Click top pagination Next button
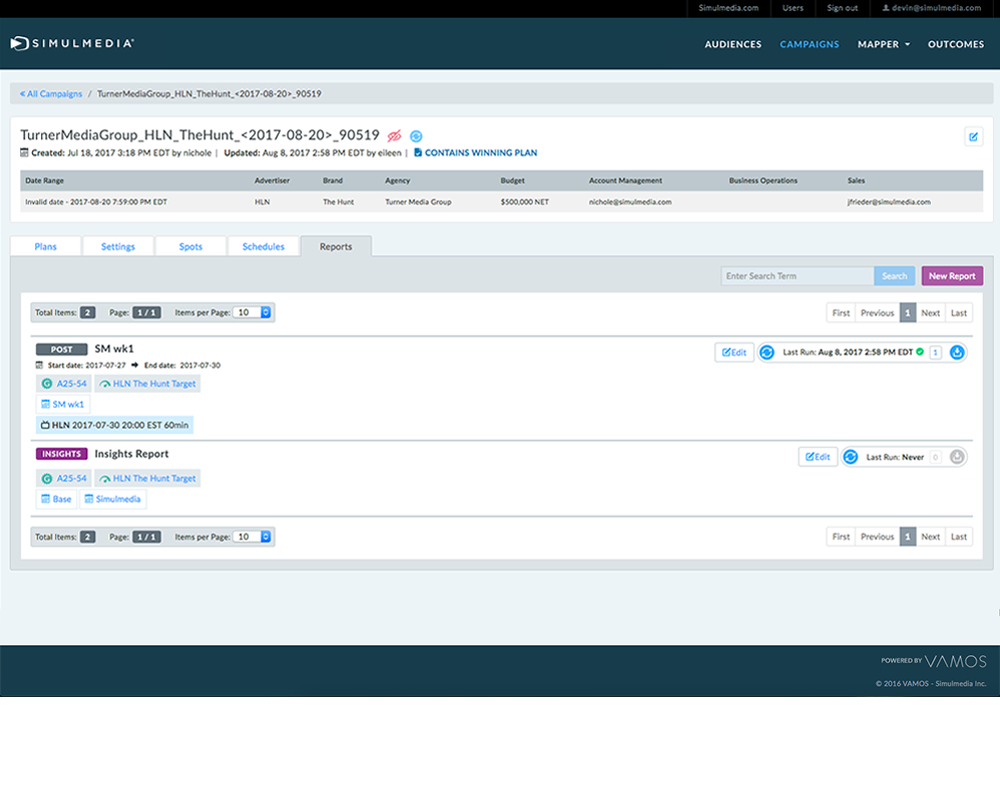 click(x=930, y=312)
